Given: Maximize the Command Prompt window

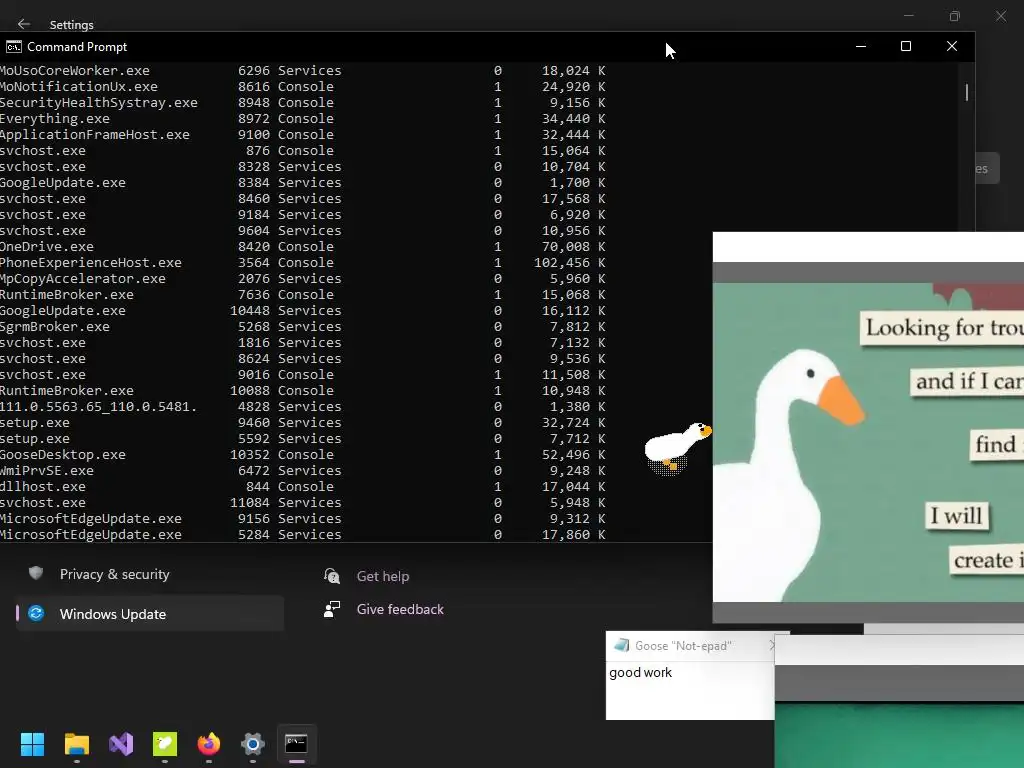Looking at the screenshot, I should [x=906, y=46].
